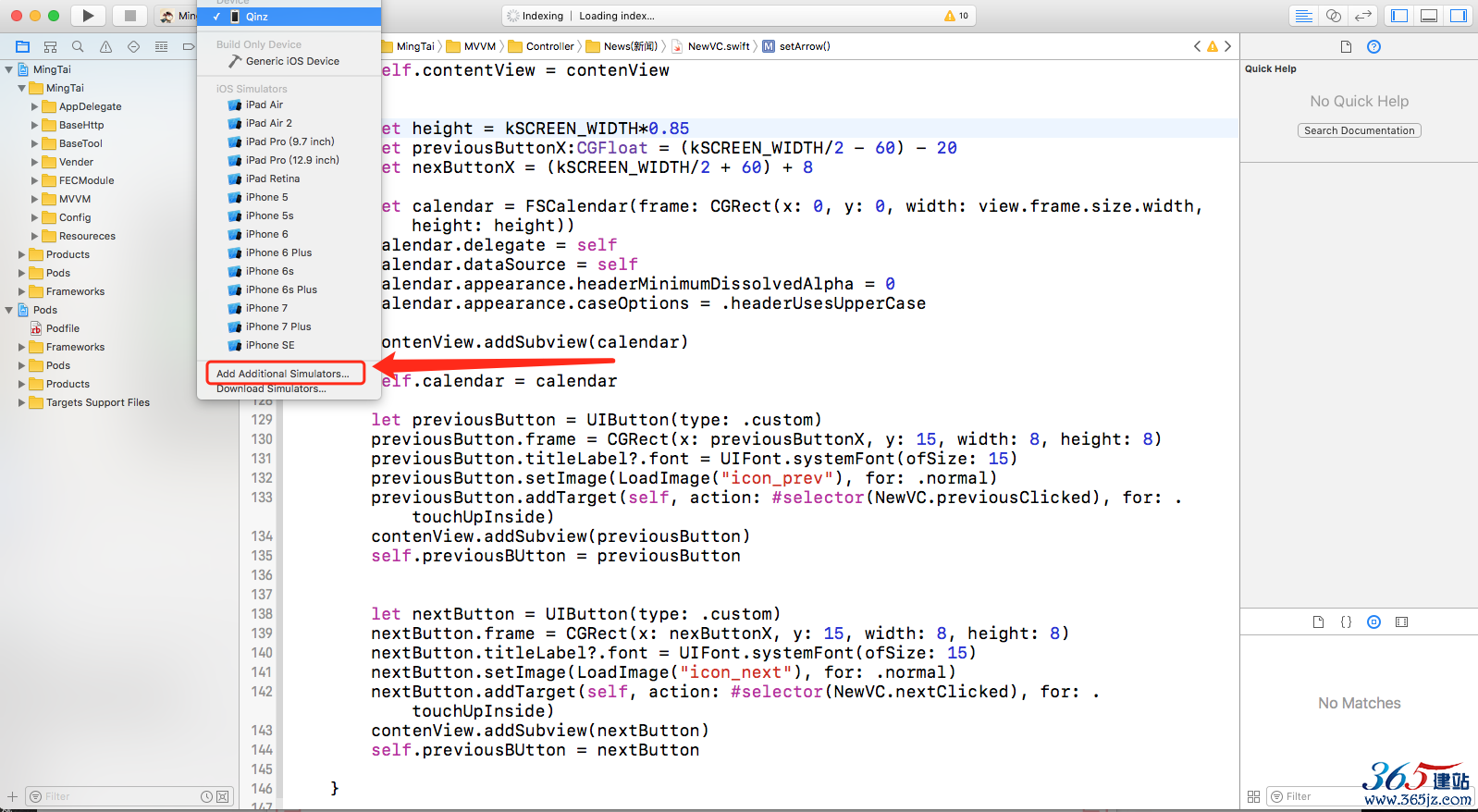Select the Podfile in navigator

[63, 328]
